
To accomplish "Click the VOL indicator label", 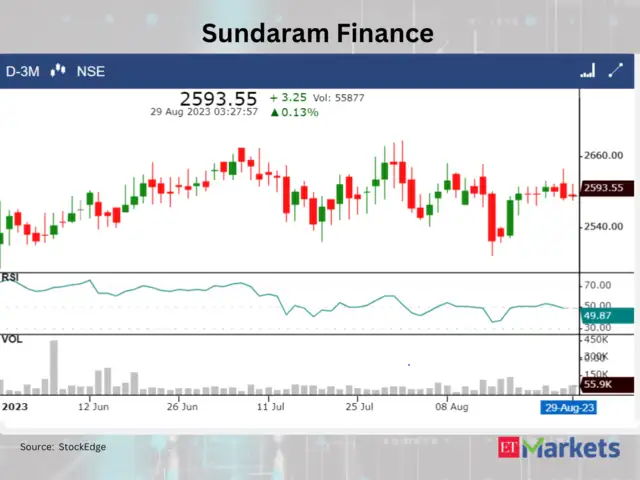I will 11,340.
